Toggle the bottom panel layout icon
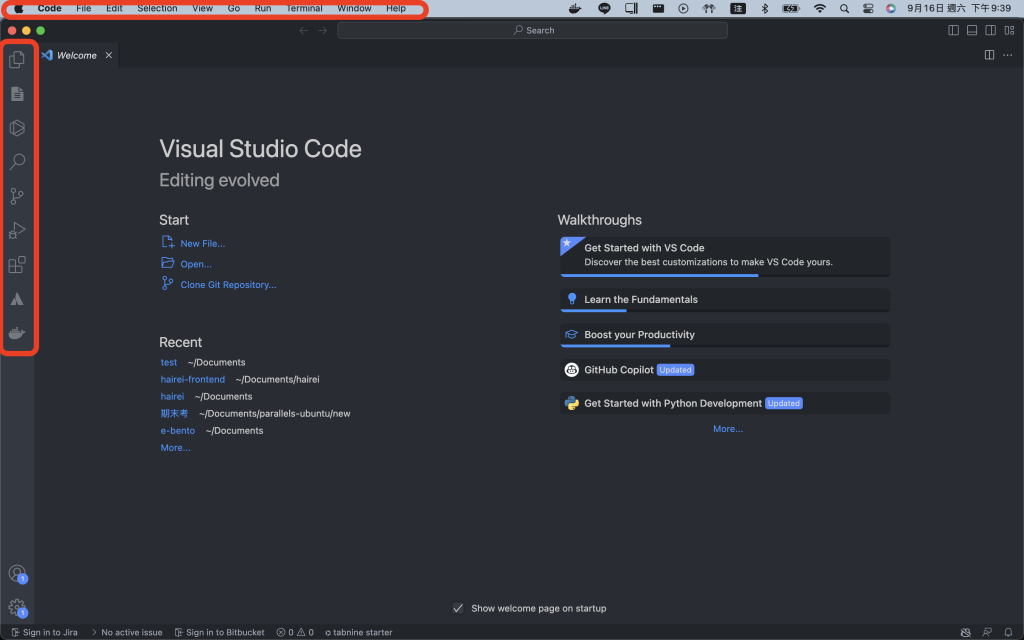This screenshot has height=640, width=1024. tap(972, 31)
